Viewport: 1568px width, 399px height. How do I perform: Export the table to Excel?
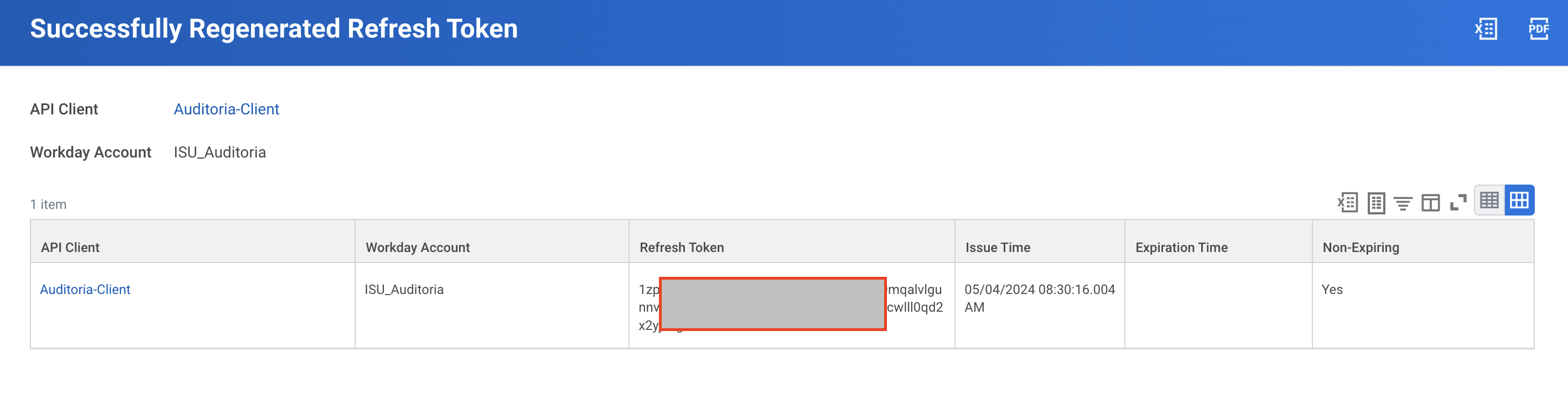(1348, 203)
